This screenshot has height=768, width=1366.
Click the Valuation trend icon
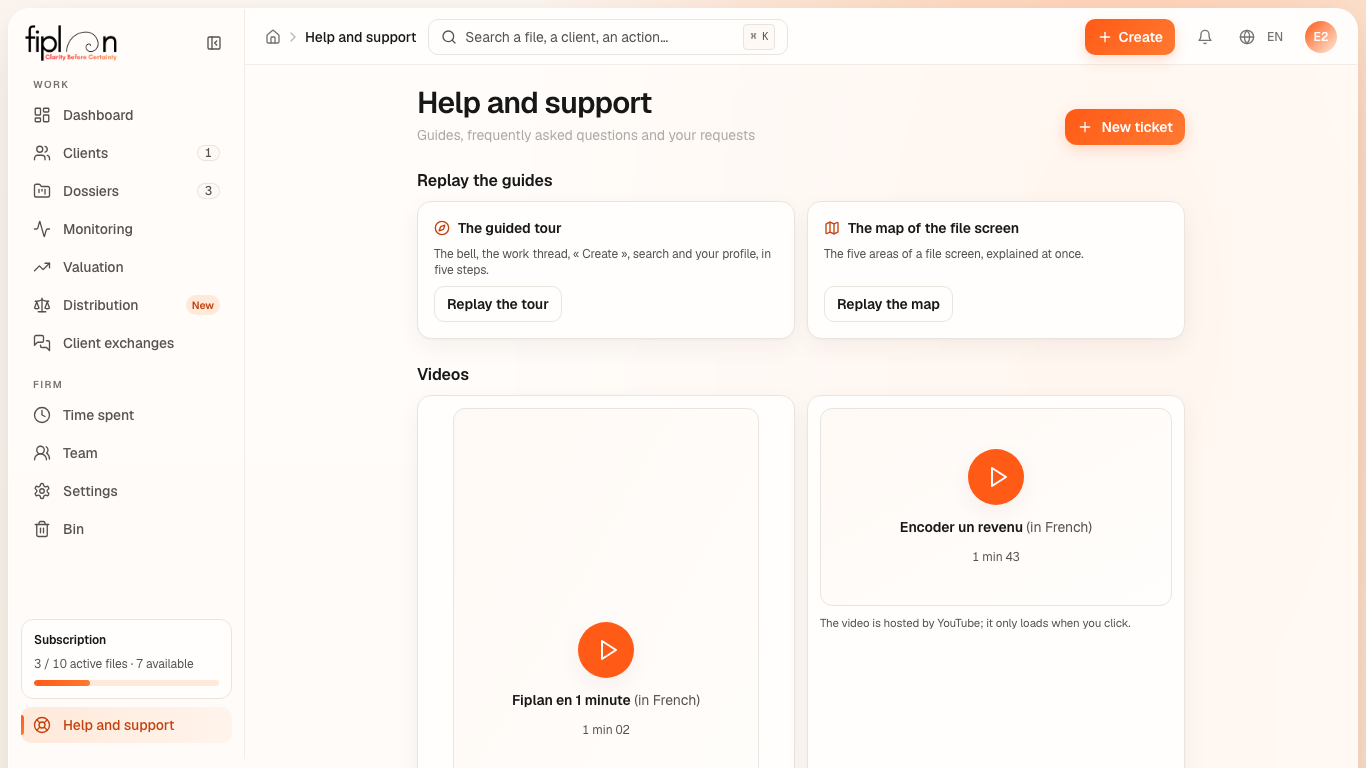click(x=42, y=267)
